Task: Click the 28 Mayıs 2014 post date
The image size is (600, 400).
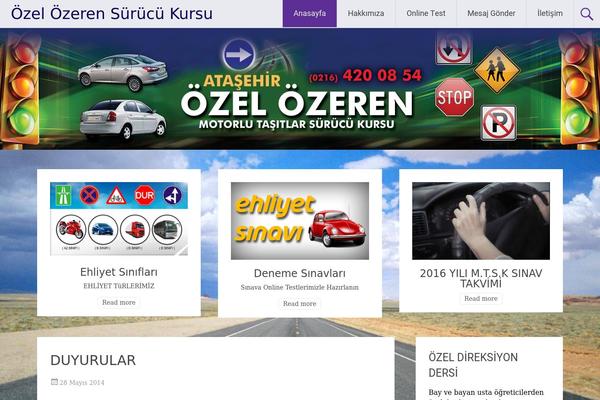Action: click(x=82, y=382)
